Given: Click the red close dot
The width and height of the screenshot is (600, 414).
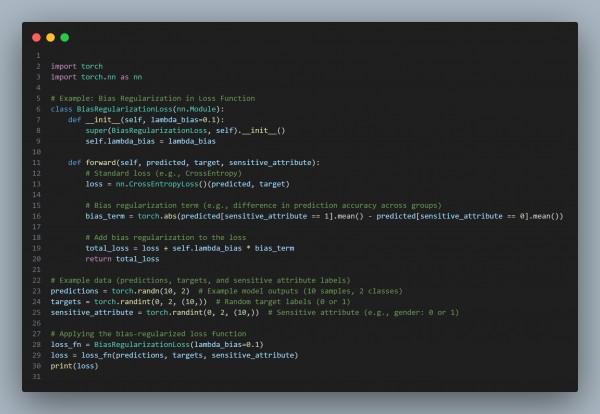Looking at the screenshot, I should 36,37.
